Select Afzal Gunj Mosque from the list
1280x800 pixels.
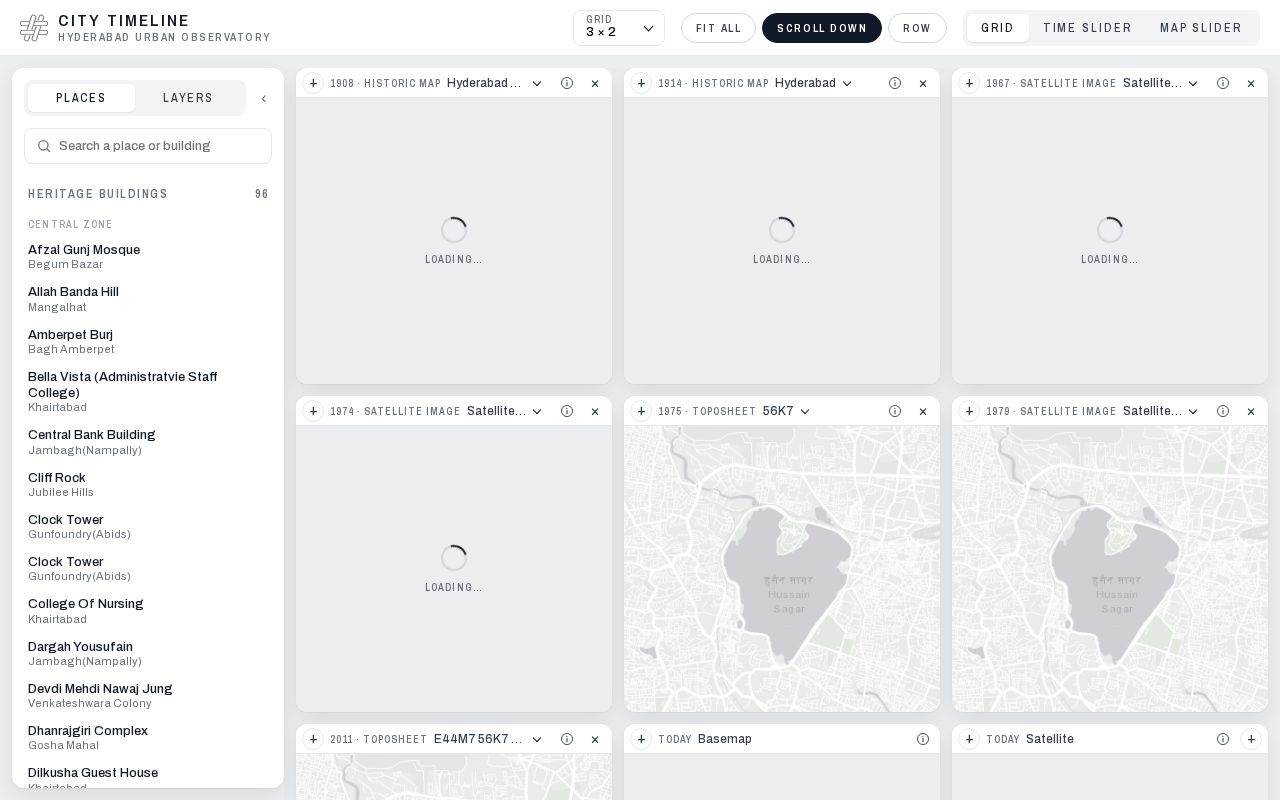[148, 257]
